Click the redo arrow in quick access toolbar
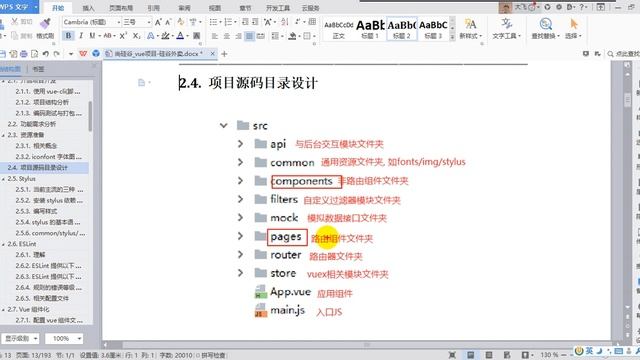Viewport: 640px width, 360px height. (57, 53)
